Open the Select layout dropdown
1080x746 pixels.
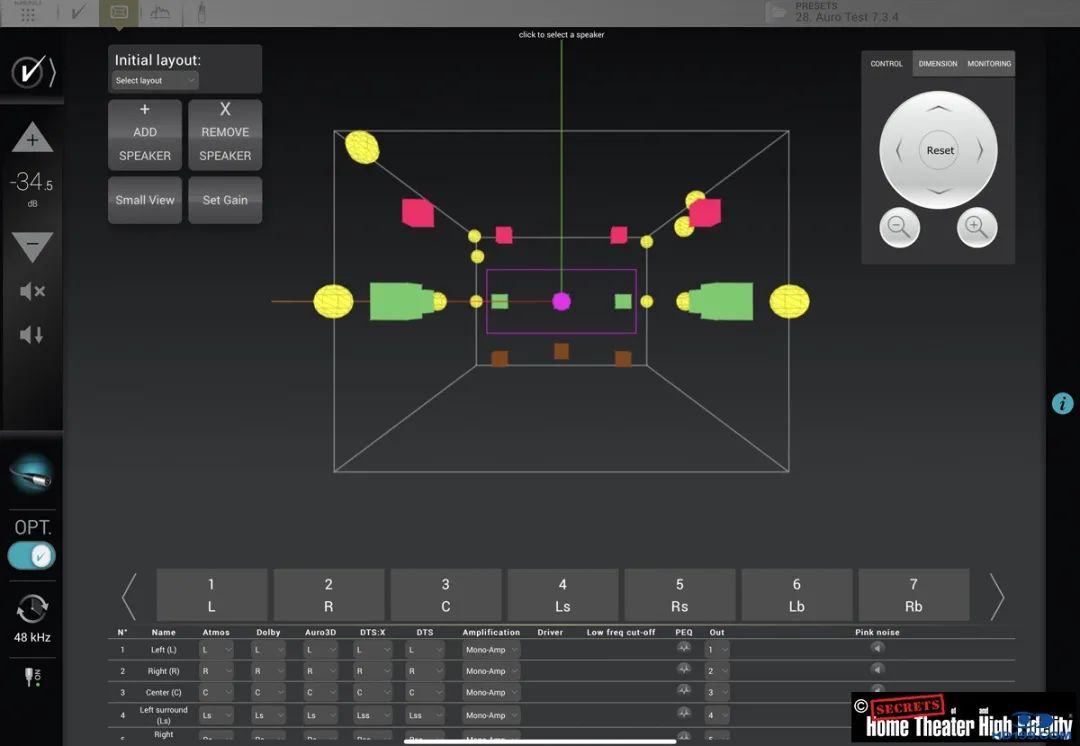point(156,81)
